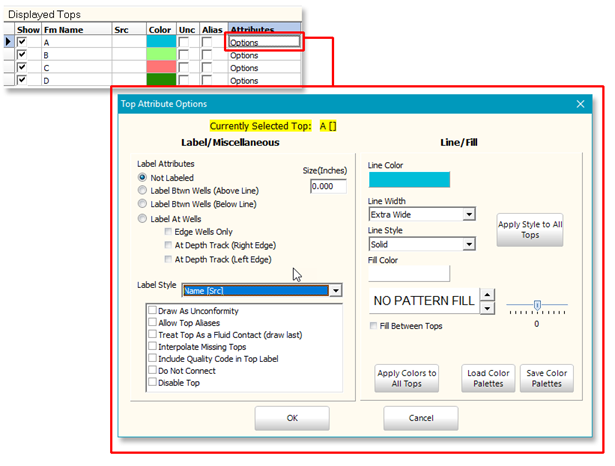The width and height of the screenshot is (615, 466).
Task: Check Include Quality Code in Top Label
Action: tap(153, 359)
